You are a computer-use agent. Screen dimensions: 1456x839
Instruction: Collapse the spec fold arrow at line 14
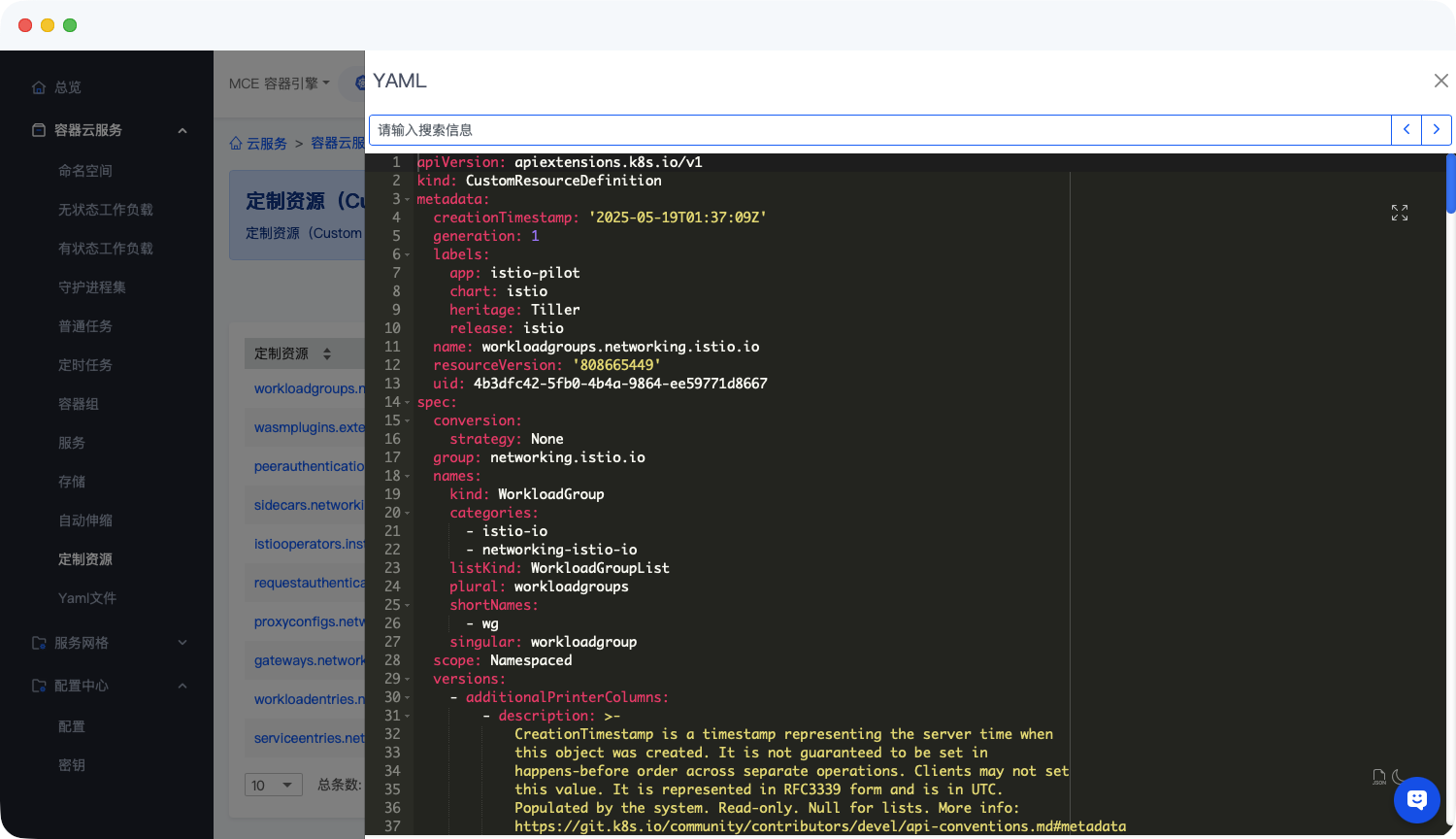[x=408, y=402]
